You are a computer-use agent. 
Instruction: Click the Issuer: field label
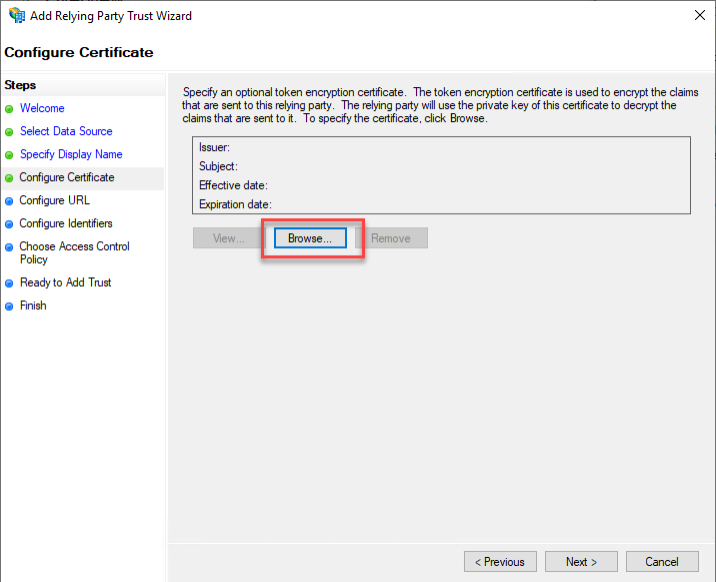[214, 147]
